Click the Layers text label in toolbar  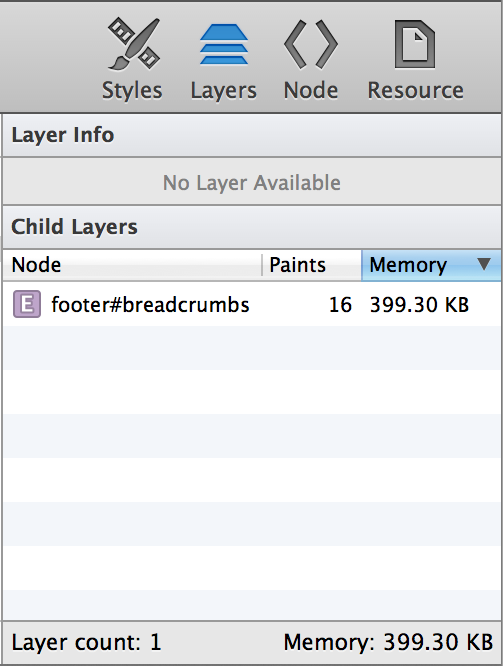coord(224,91)
